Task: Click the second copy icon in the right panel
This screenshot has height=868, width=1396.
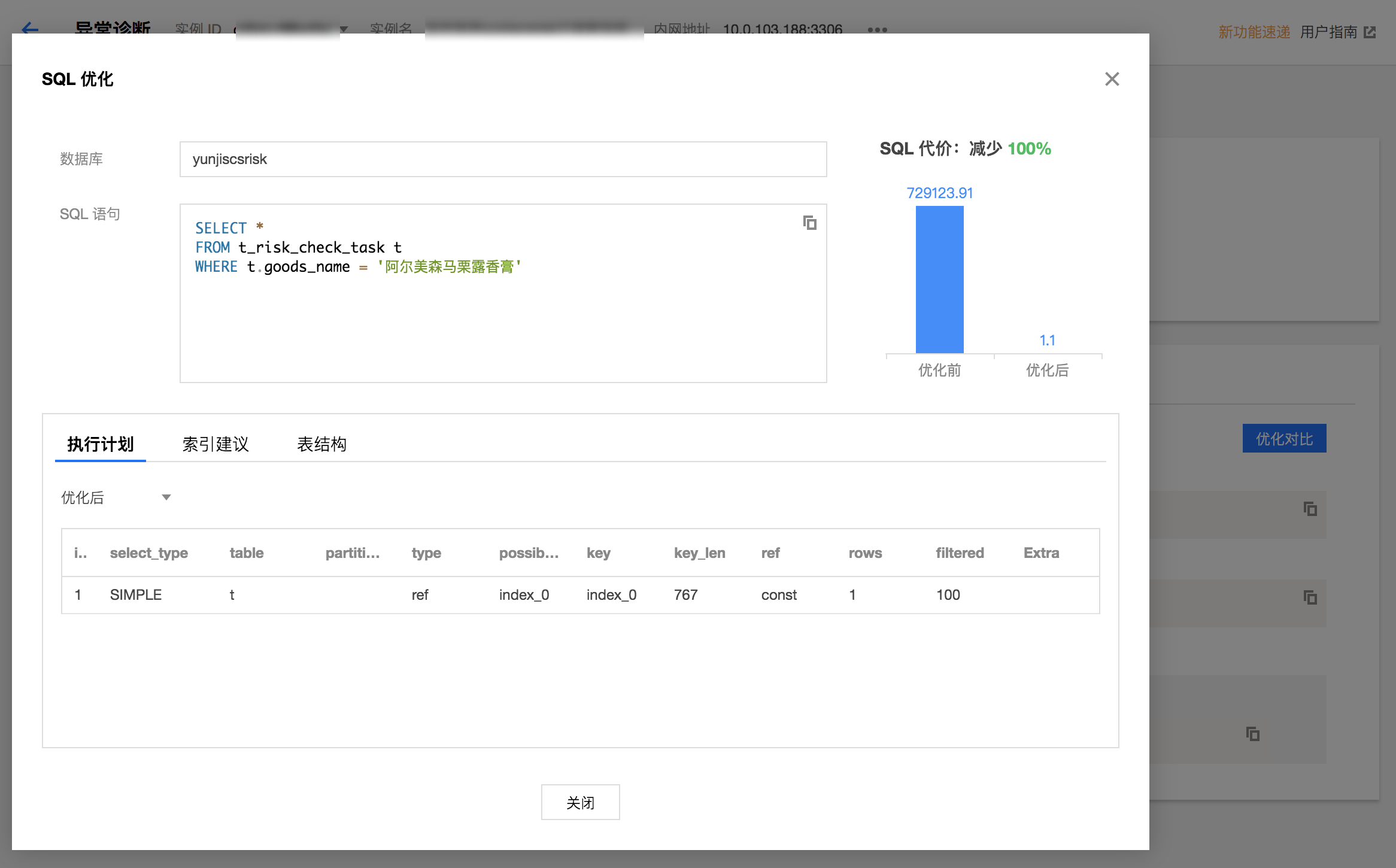Action: [x=1310, y=596]
